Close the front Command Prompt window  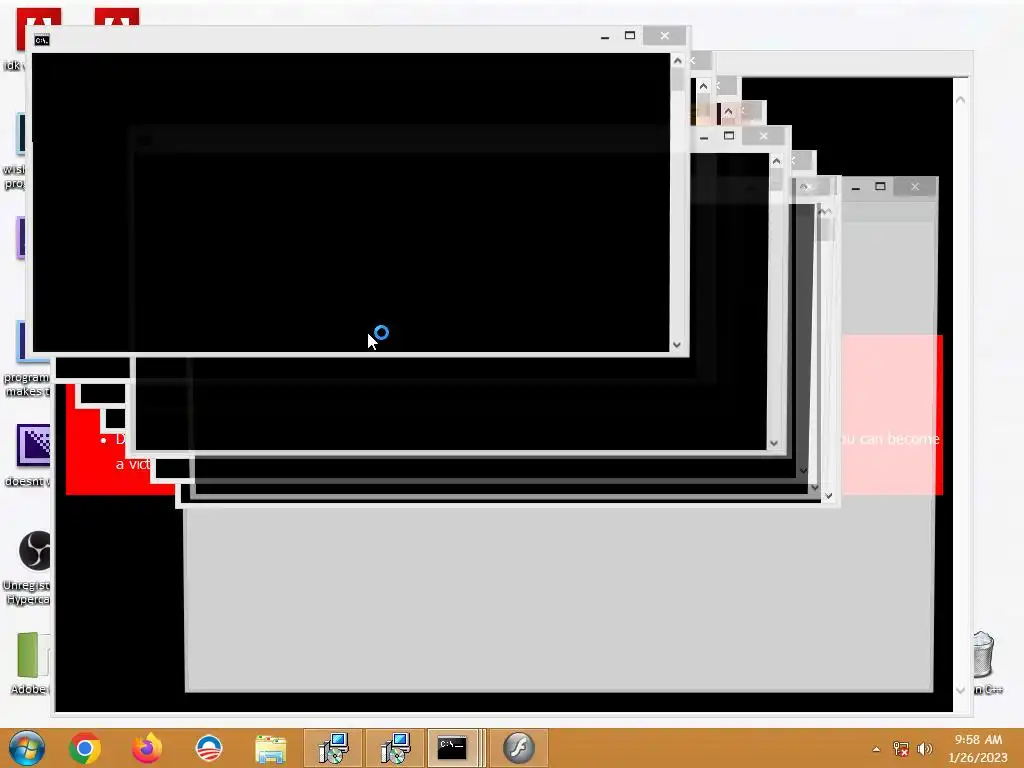pyautogui.click(x=664, y=35)
